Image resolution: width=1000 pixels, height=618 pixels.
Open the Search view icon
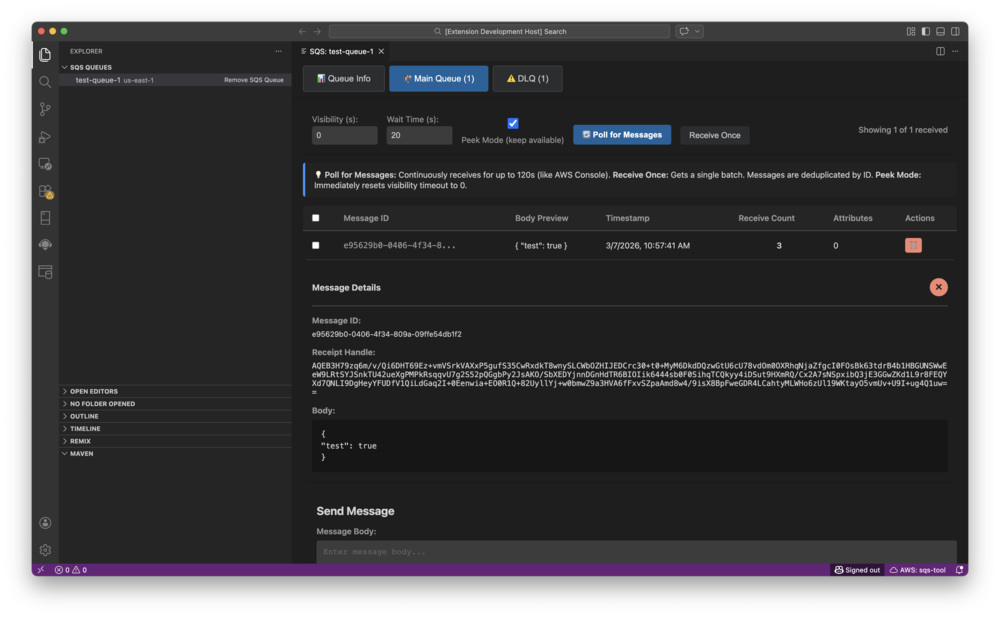[x=45, y=82]
